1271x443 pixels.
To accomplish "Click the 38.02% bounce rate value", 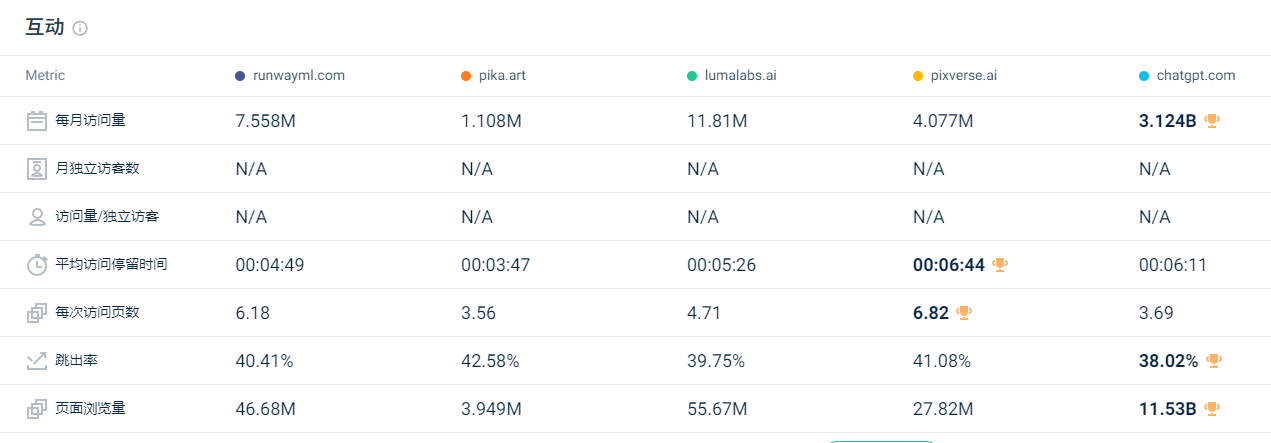I will [1169, 361].
